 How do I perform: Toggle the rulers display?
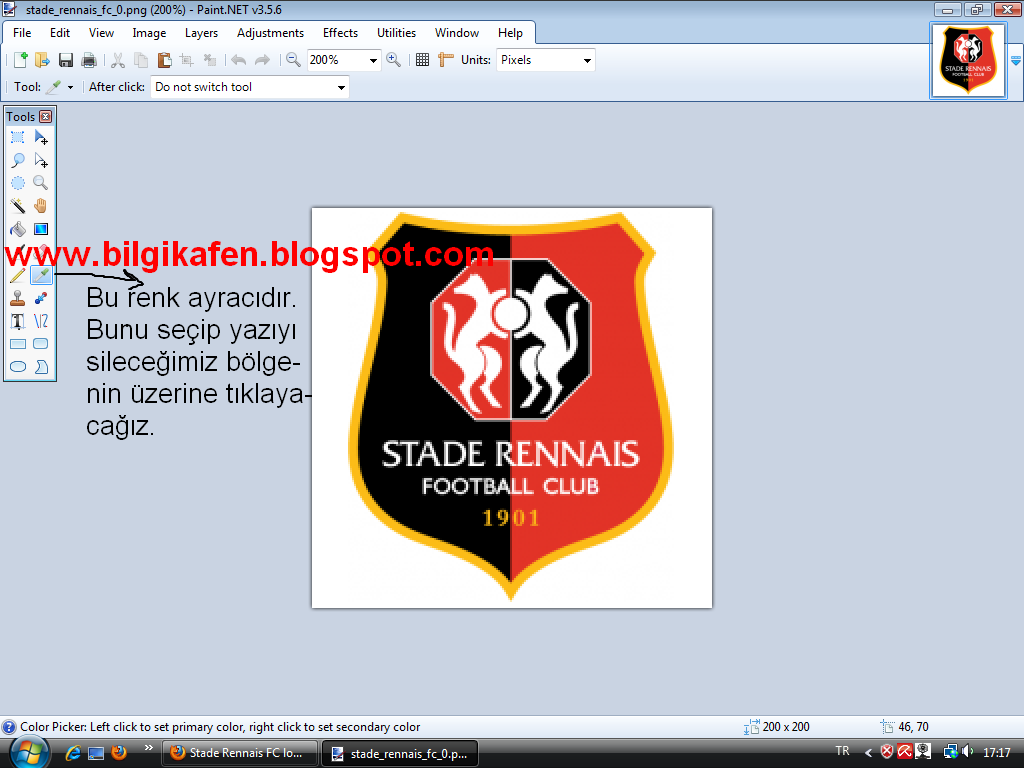pyautogui.click(x=445, y=60)
